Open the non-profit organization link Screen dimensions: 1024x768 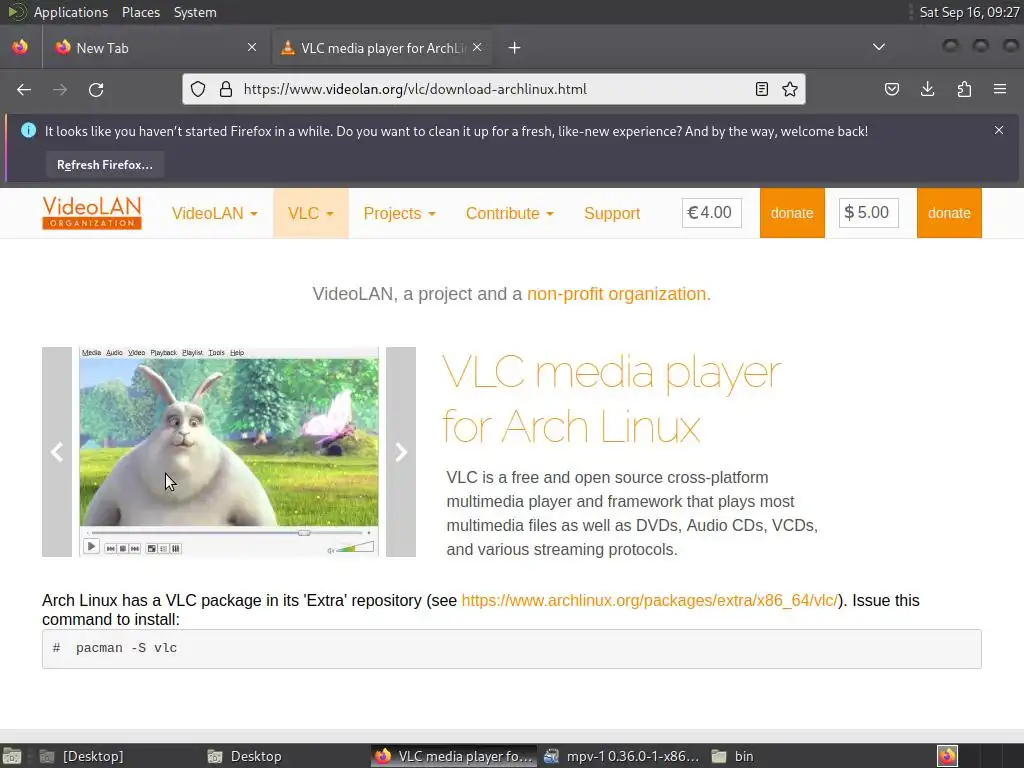pos(616,294)
